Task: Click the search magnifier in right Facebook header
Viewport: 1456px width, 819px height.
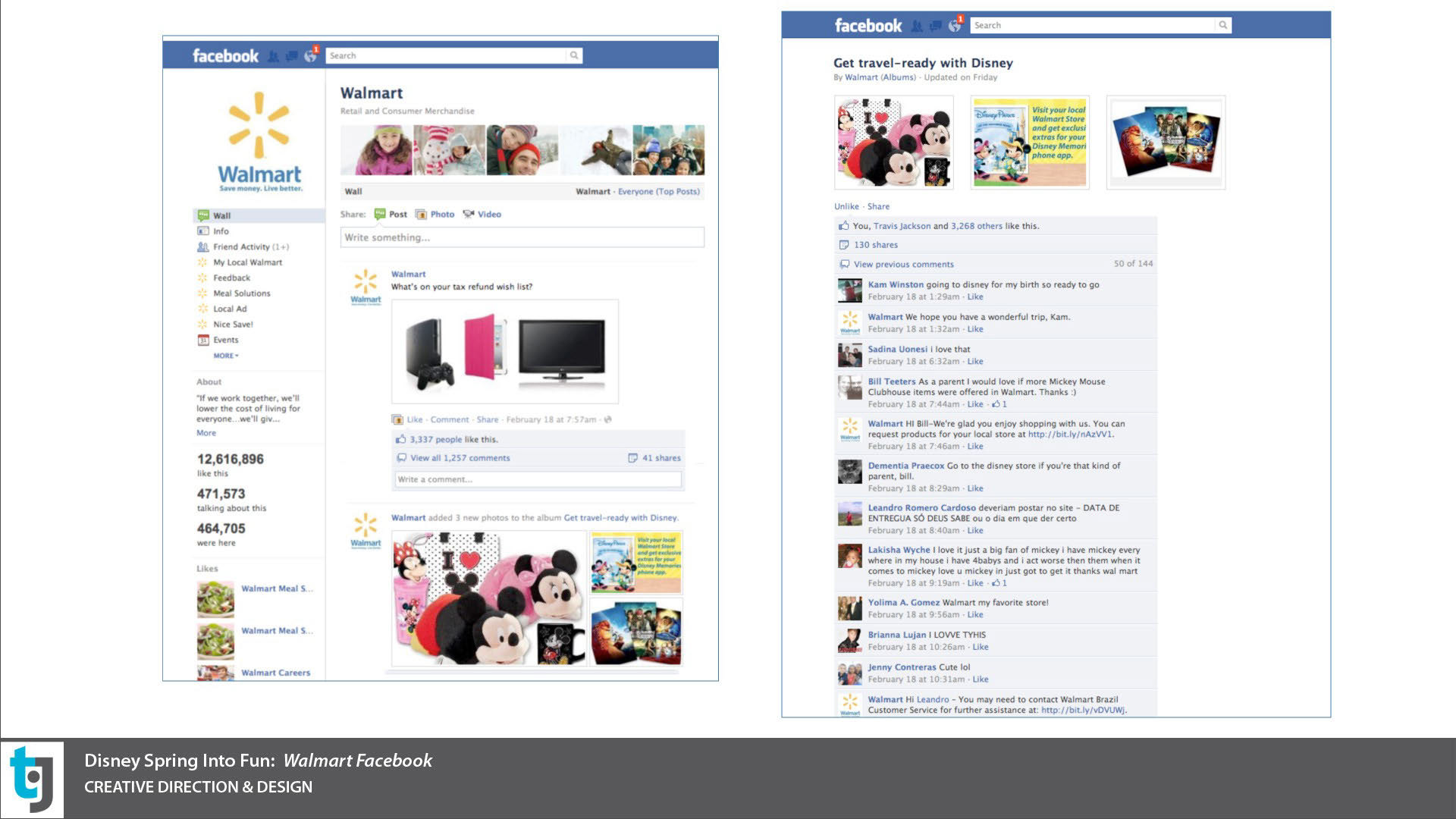Action: point(1222,25)
